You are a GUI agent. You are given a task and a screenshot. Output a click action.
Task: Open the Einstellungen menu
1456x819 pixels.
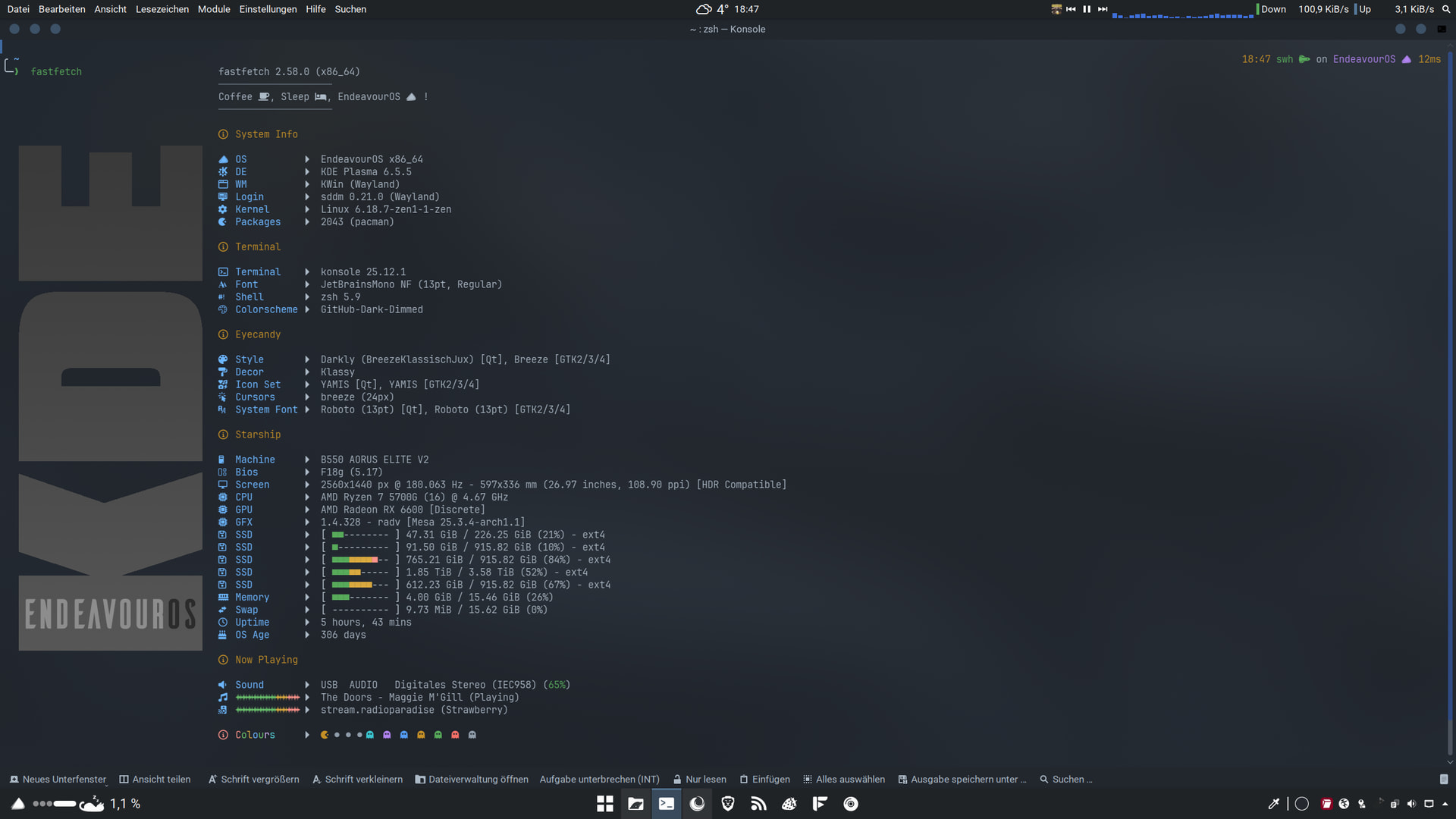point(268,9)
